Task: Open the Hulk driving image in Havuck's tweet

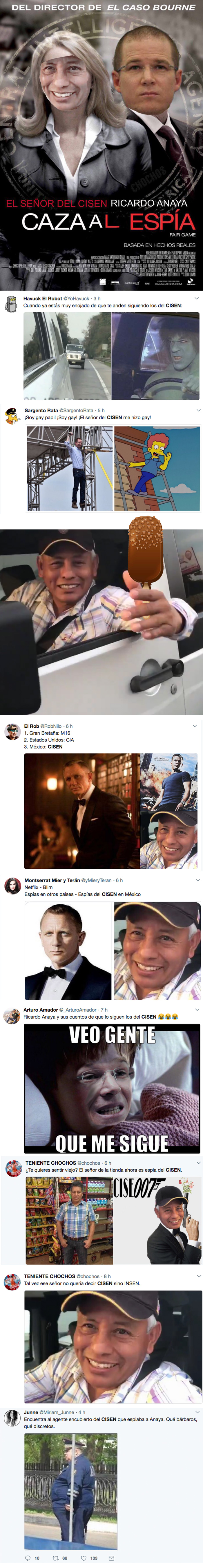Action: [156, 356]
